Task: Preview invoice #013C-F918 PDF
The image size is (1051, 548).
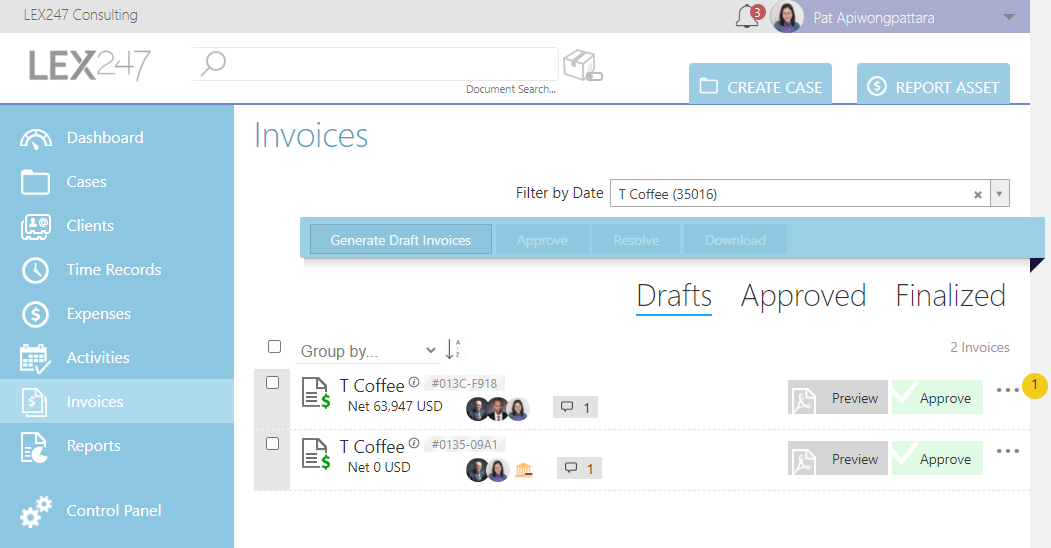Action: 838,397
